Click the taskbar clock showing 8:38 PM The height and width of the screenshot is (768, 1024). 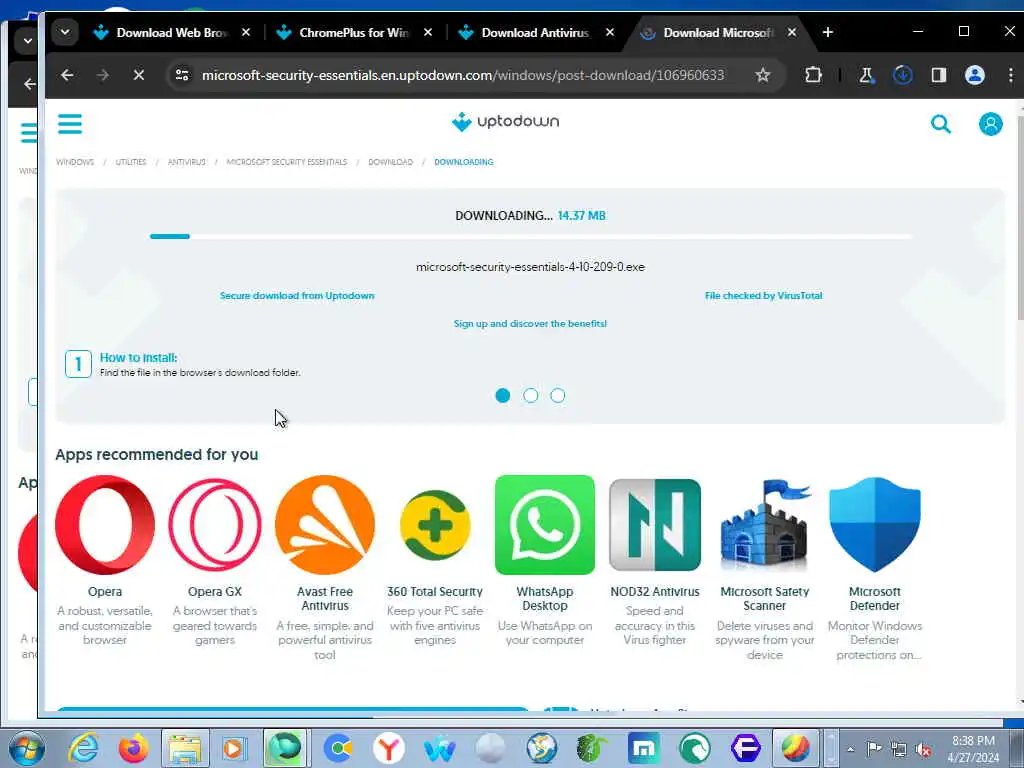pyautogui.click(x=973, y=749)
